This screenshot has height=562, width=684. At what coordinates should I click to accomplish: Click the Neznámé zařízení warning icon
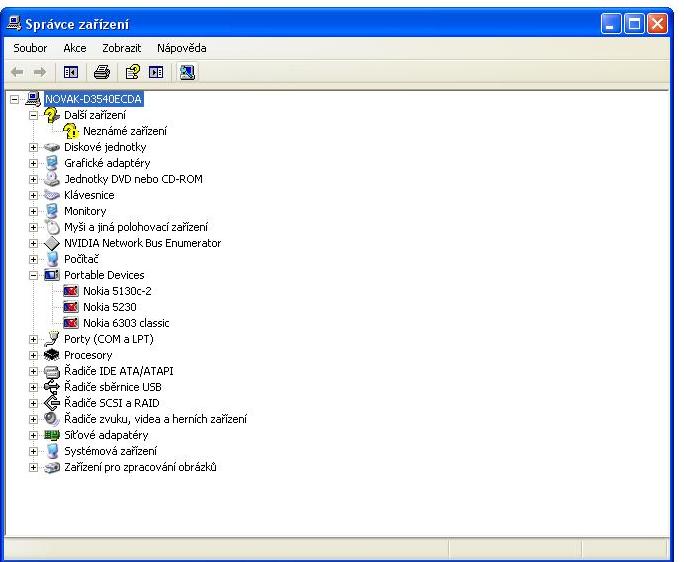coord(71,131)
